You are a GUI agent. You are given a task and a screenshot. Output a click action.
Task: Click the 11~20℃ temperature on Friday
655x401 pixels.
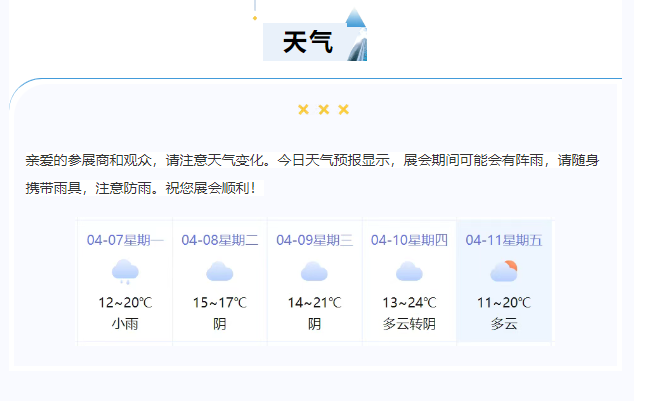[x=504, y=303]
